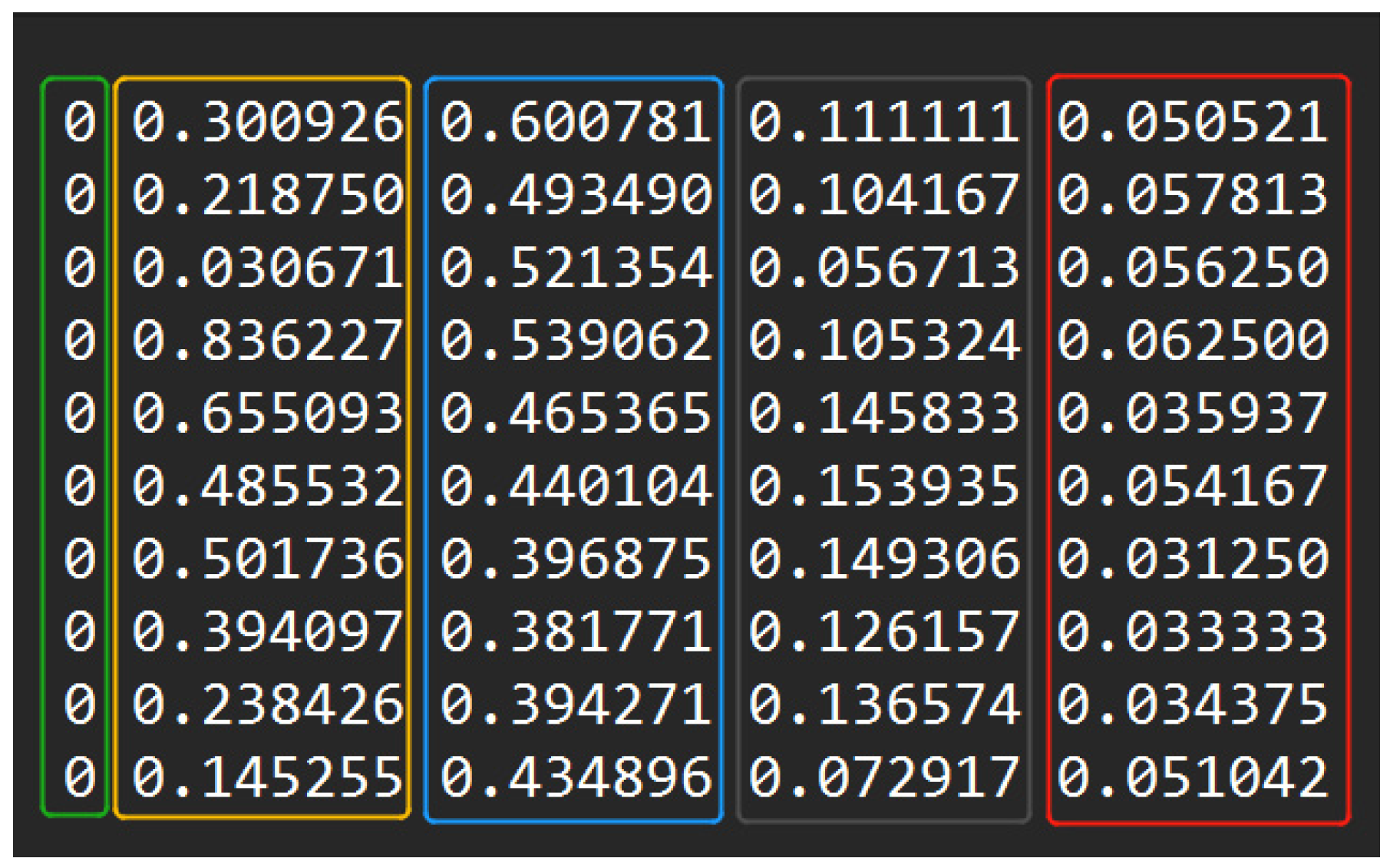Select the value 0.030671

[x=266, y=268]
